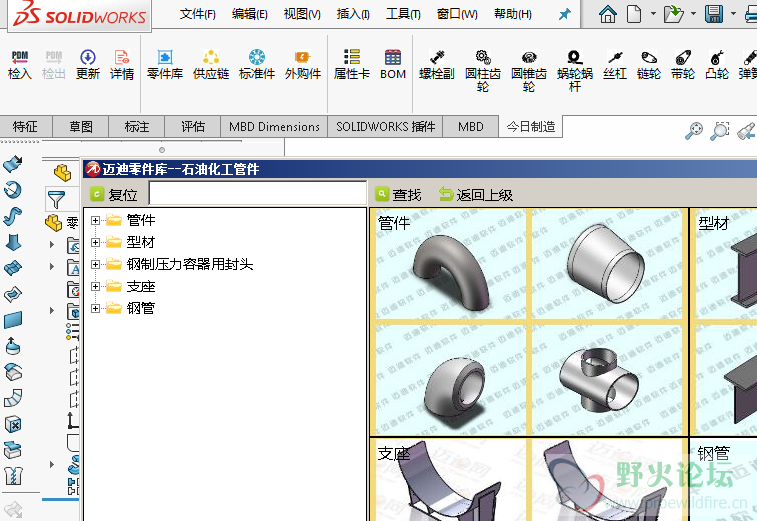Launch the 丝杠 lead screw tool
This screenshot has height=521, width=757.
tap(615, 65)
